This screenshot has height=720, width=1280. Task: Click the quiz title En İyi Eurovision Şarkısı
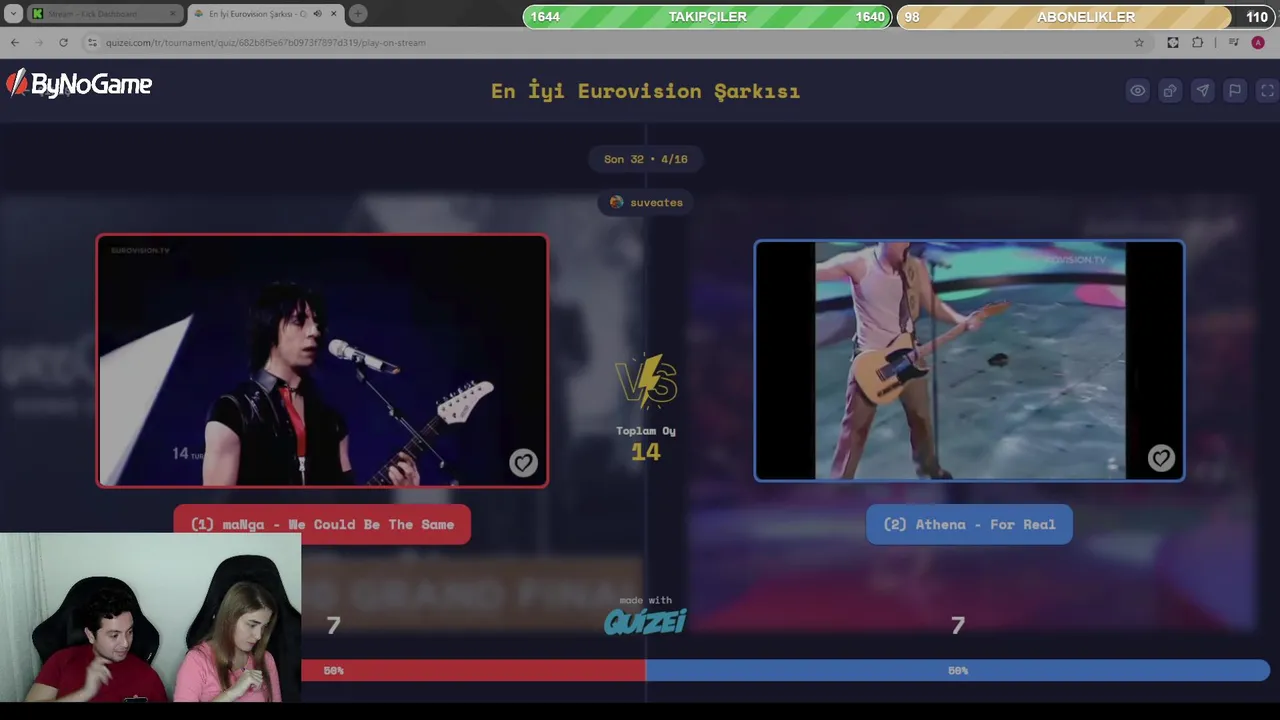point(645,91)
